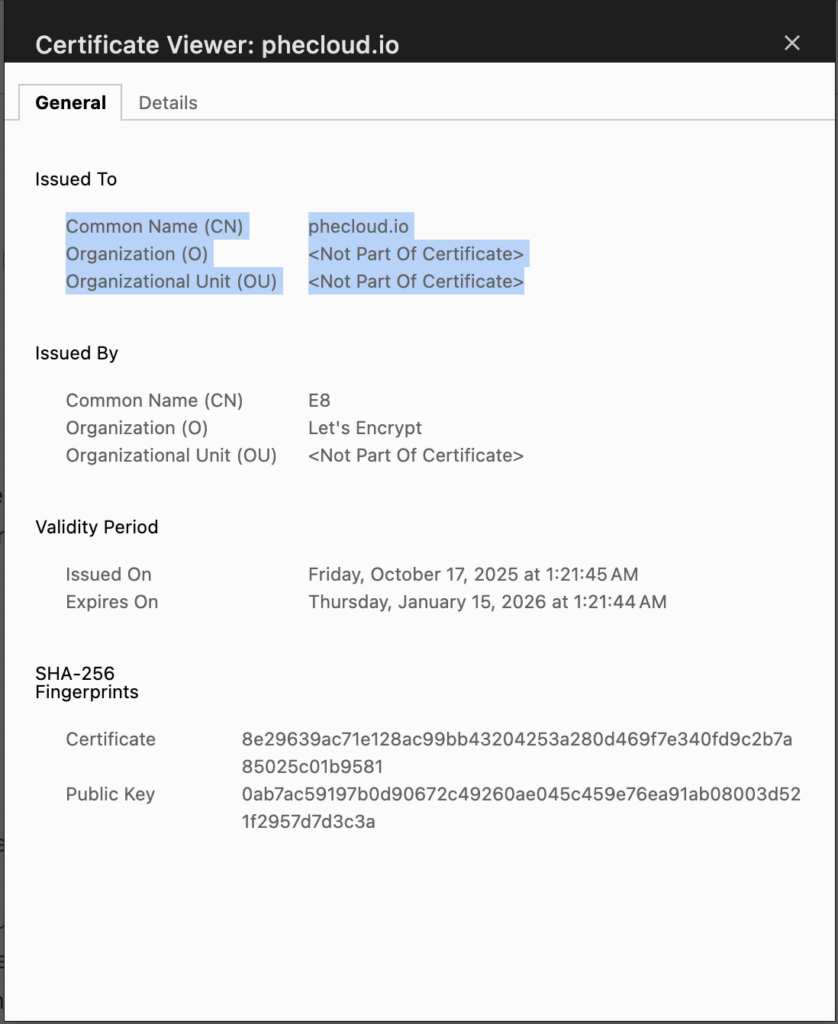Click the Expires On date value

point(487,602)
